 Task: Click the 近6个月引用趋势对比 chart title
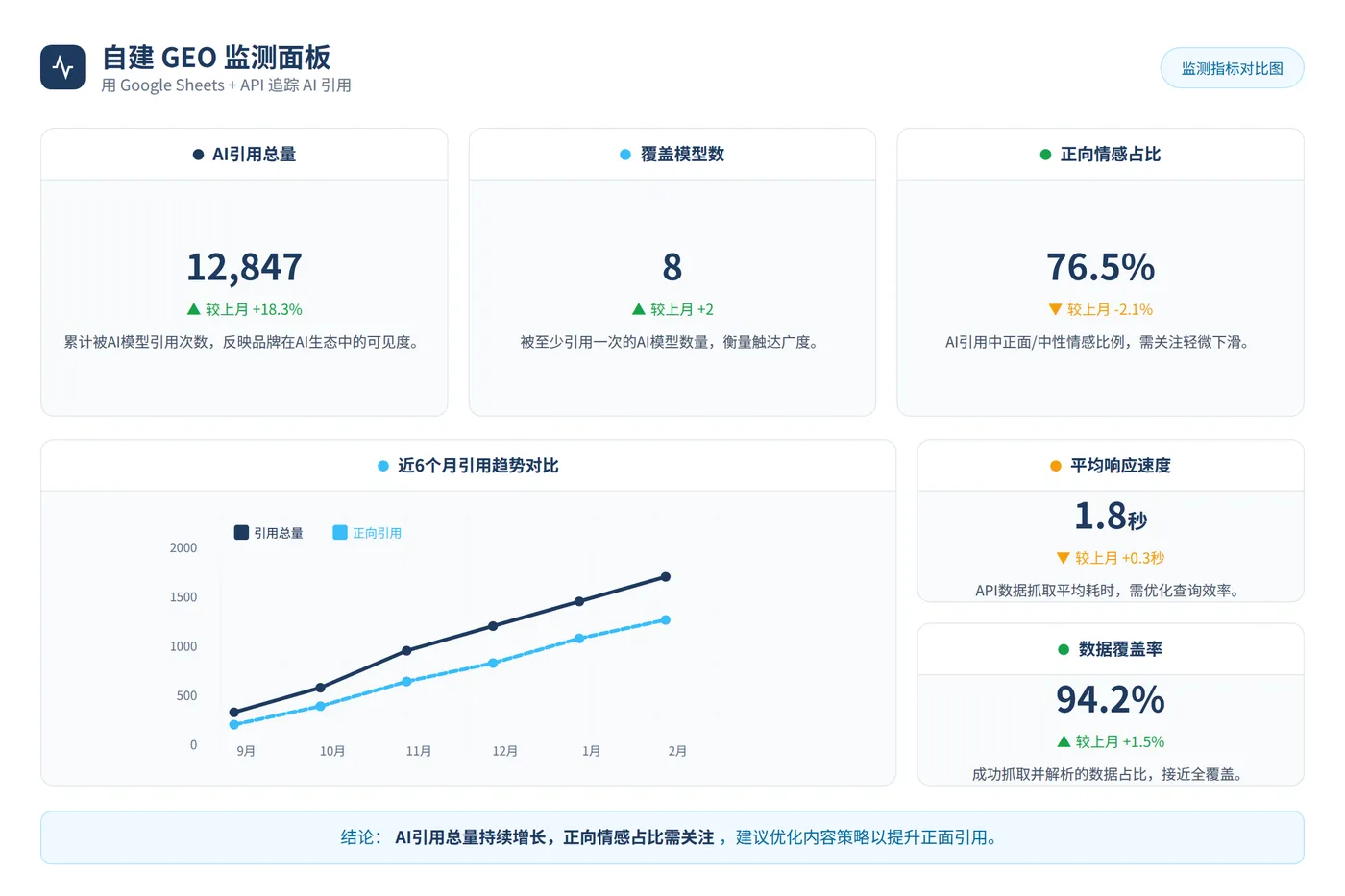click(x=478, y=466)
